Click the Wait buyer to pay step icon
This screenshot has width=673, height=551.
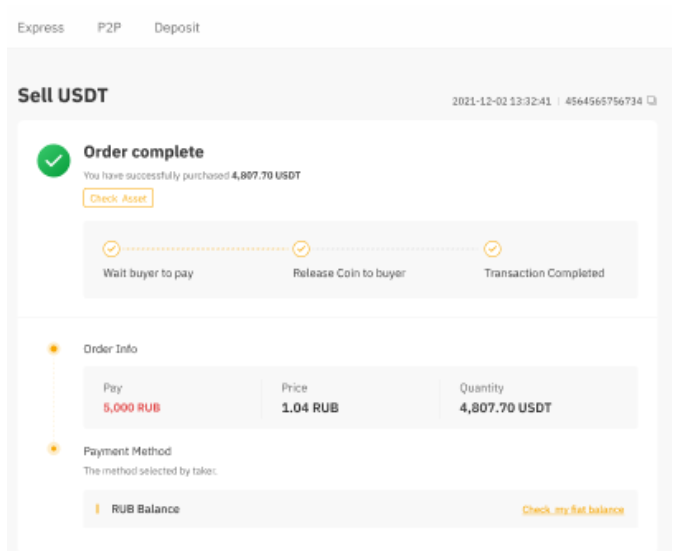tap(111, 249)
